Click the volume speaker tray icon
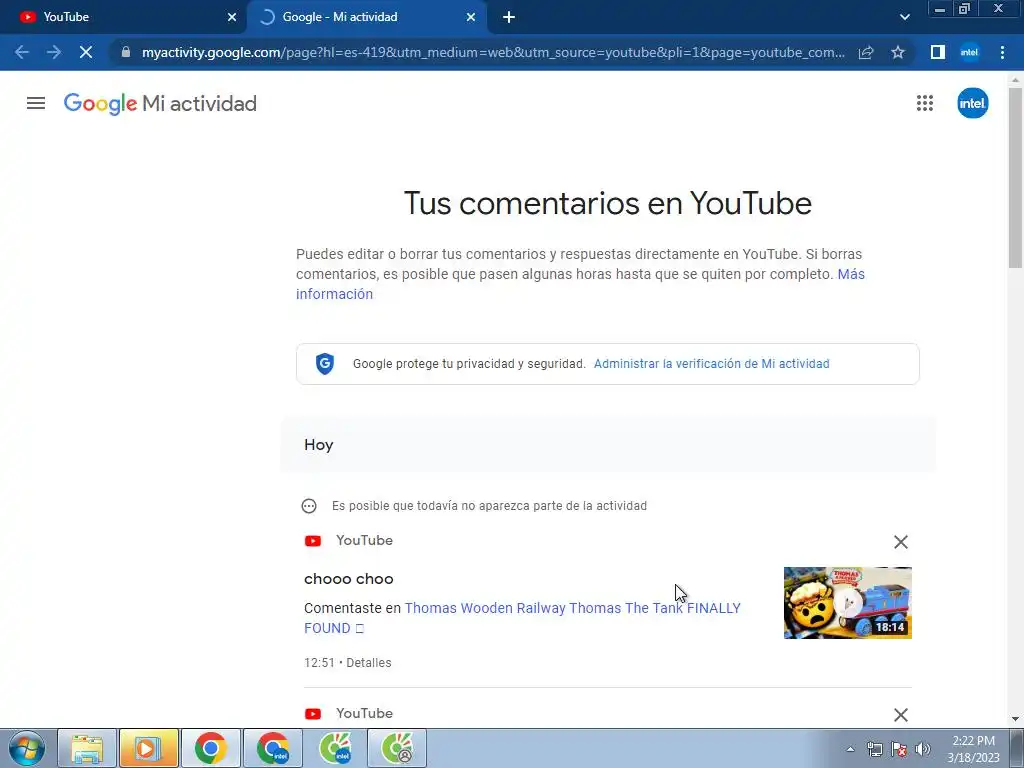1024x768 pixels. tap(923, 749)
